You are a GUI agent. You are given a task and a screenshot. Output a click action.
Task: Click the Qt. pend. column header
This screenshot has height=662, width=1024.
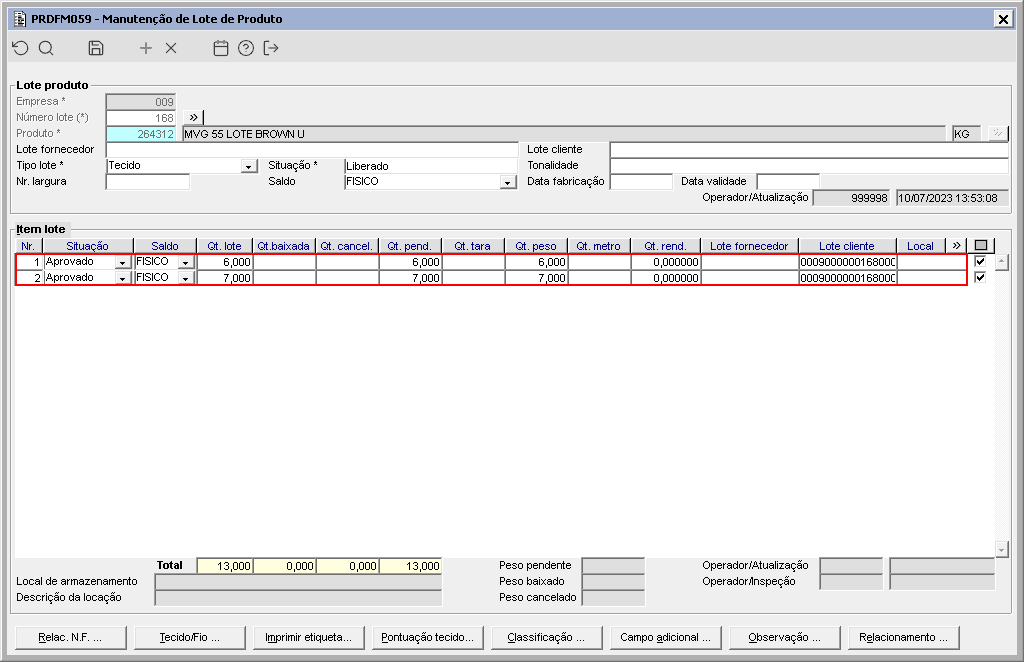click(x=409, y=246)
